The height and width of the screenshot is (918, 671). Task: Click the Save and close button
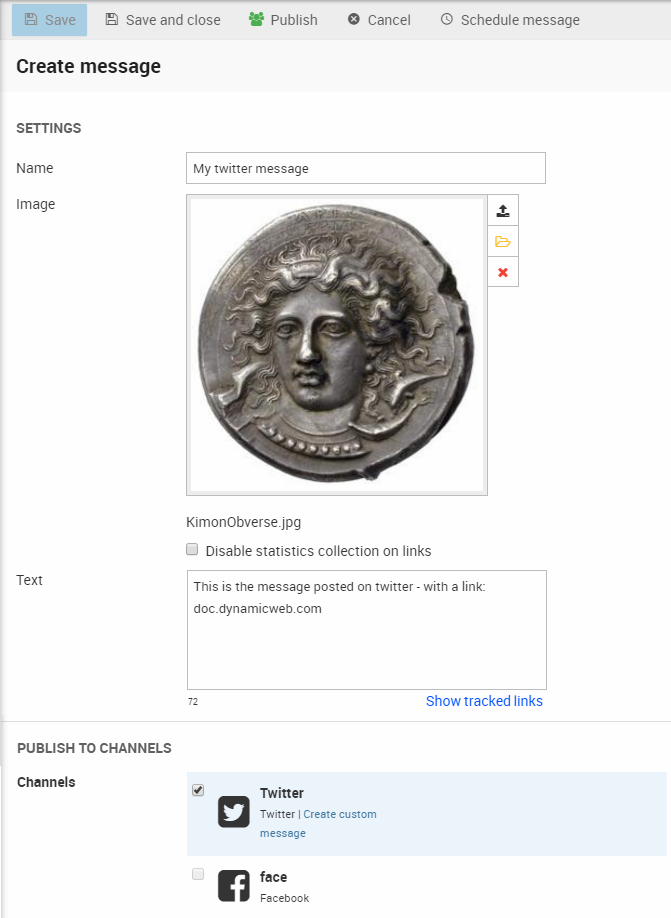(163, 20)
